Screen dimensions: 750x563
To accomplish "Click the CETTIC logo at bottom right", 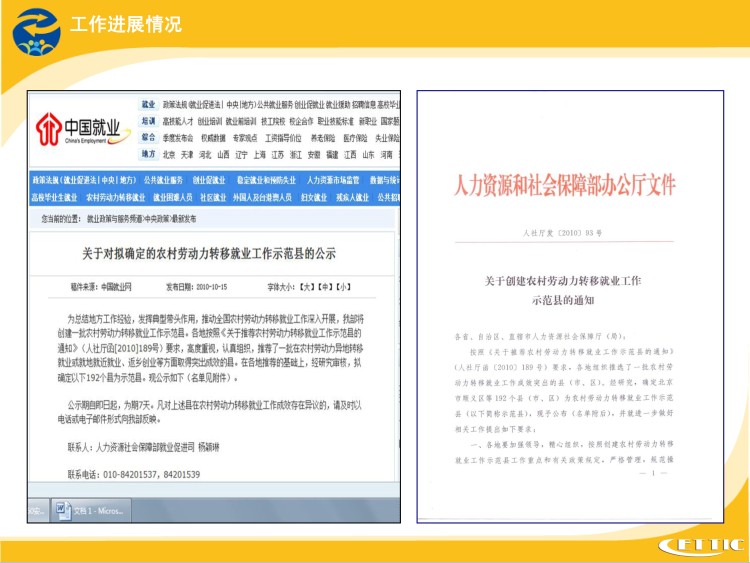I will pos(699,544).
